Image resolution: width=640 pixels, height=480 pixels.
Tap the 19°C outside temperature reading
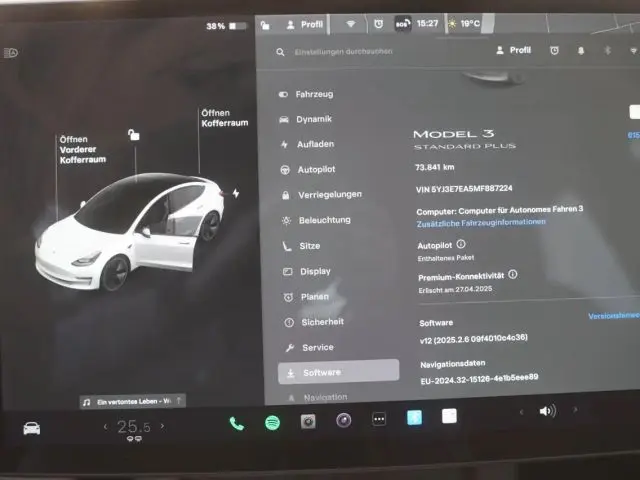click(x=469, y=24)
